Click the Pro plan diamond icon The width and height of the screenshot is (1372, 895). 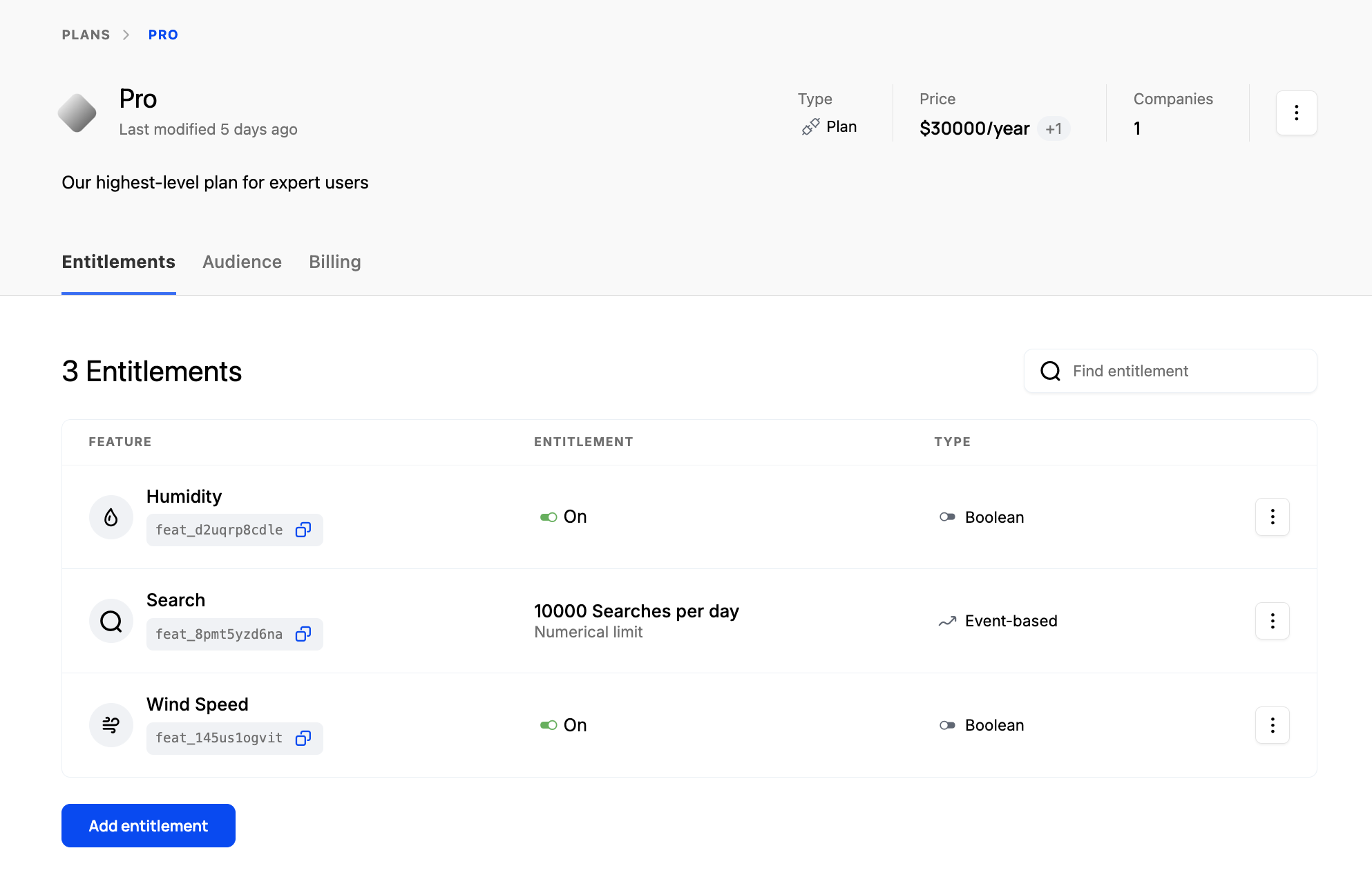pos(77,113)
